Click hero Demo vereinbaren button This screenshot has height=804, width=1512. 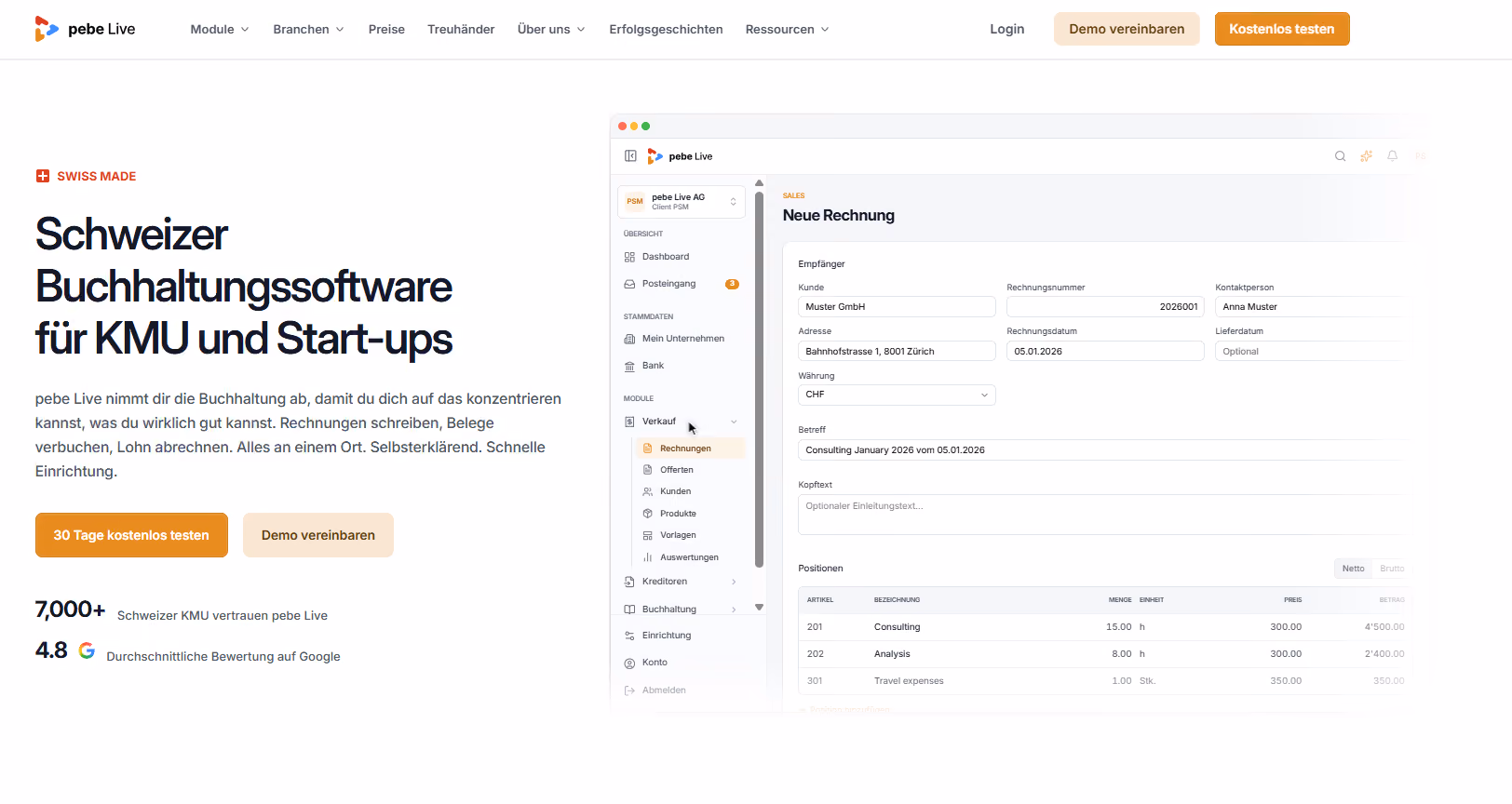tap(318, 535)
